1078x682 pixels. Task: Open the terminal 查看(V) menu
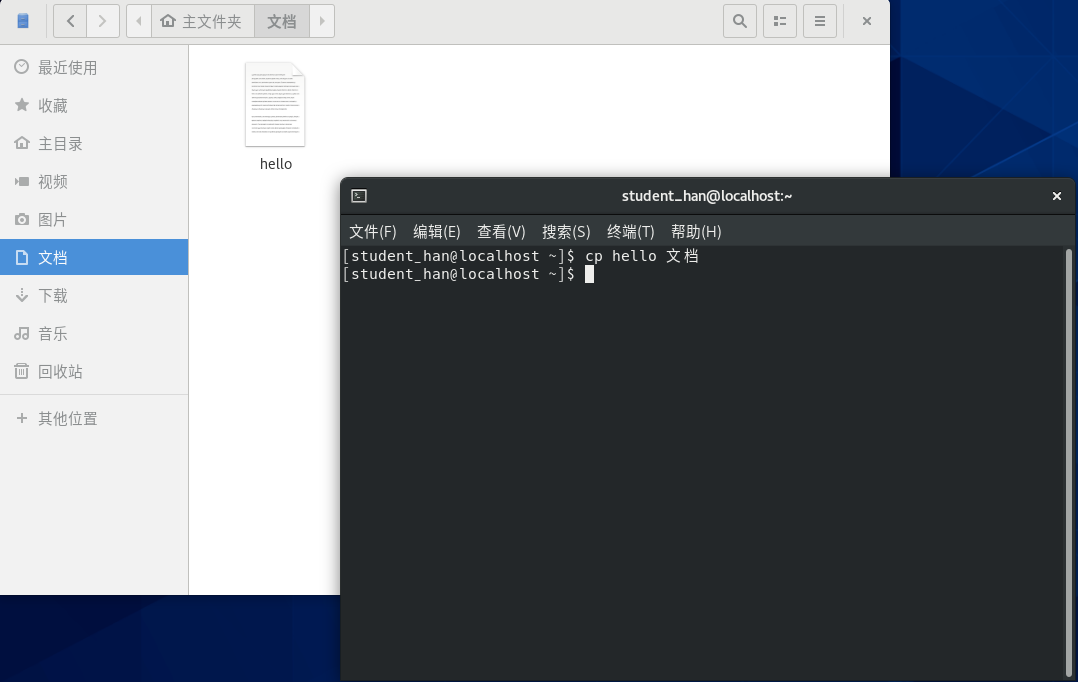(501, 232)
